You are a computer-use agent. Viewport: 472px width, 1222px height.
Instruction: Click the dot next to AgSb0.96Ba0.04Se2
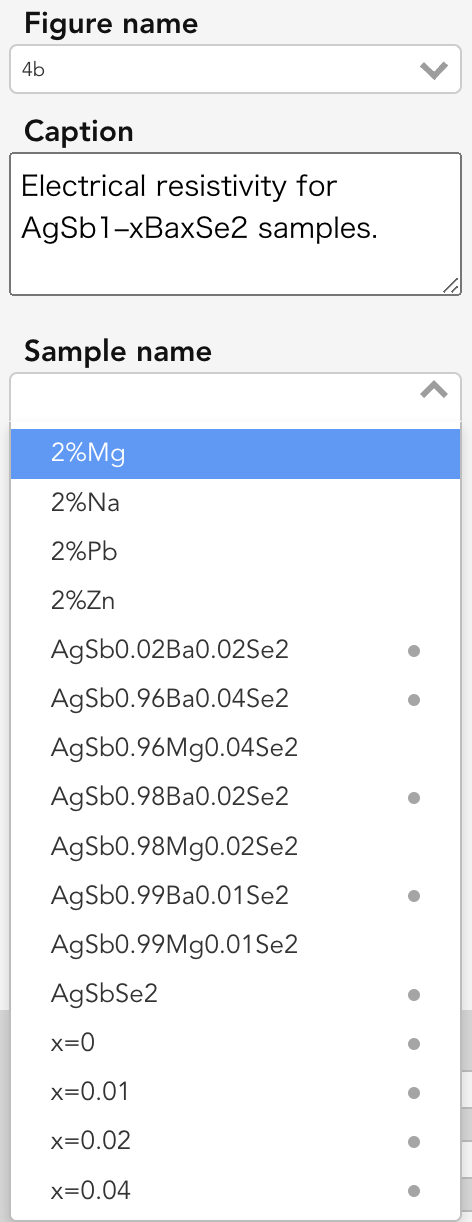[x=414, y=700]
